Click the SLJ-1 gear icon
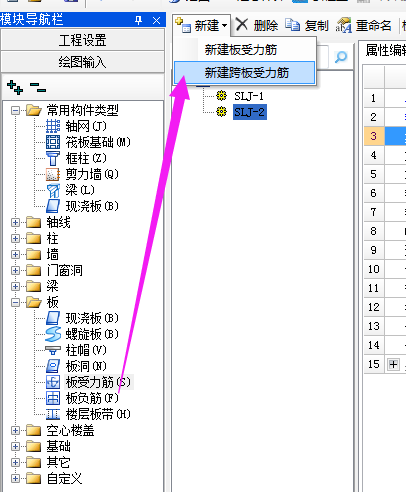Screen dimensions: 406x492 [x=221, y=96]
